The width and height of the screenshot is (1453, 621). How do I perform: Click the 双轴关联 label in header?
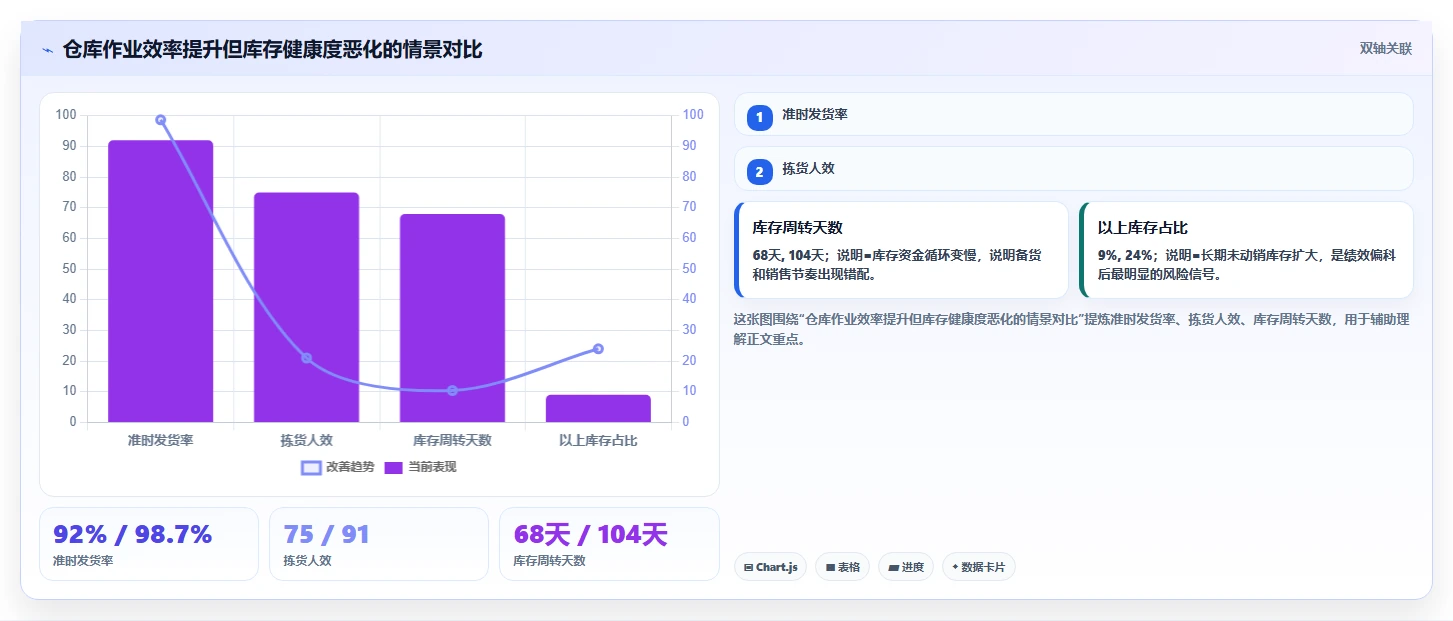(x=1385, y=48)
